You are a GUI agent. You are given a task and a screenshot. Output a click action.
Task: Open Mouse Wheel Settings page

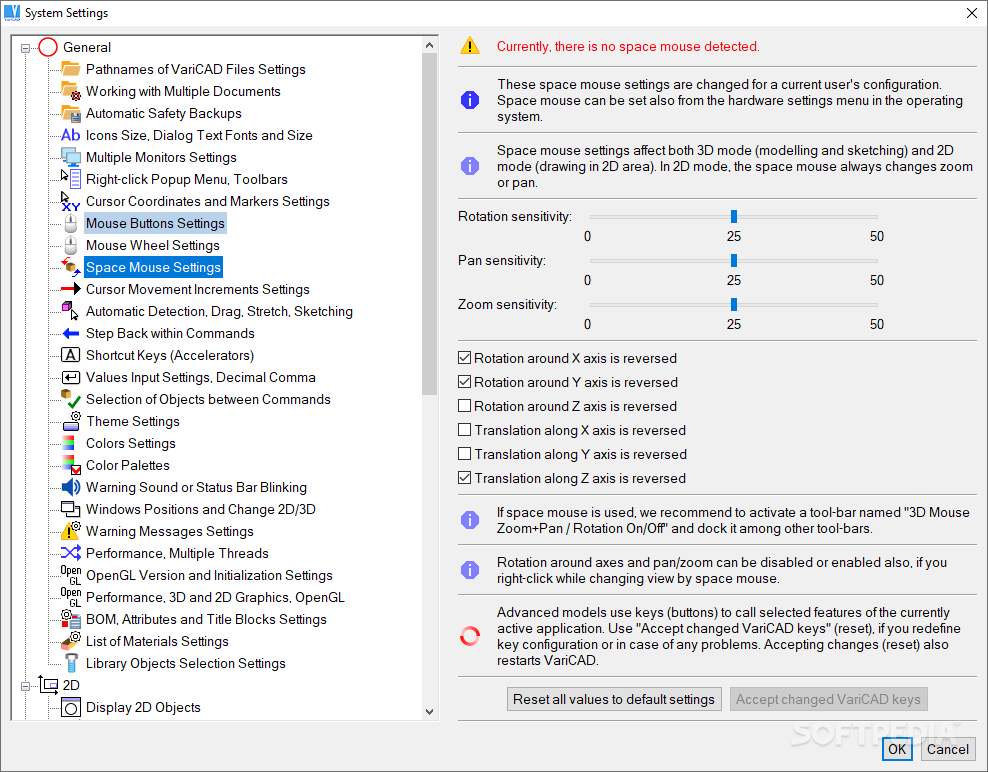(x=153, y=245)
